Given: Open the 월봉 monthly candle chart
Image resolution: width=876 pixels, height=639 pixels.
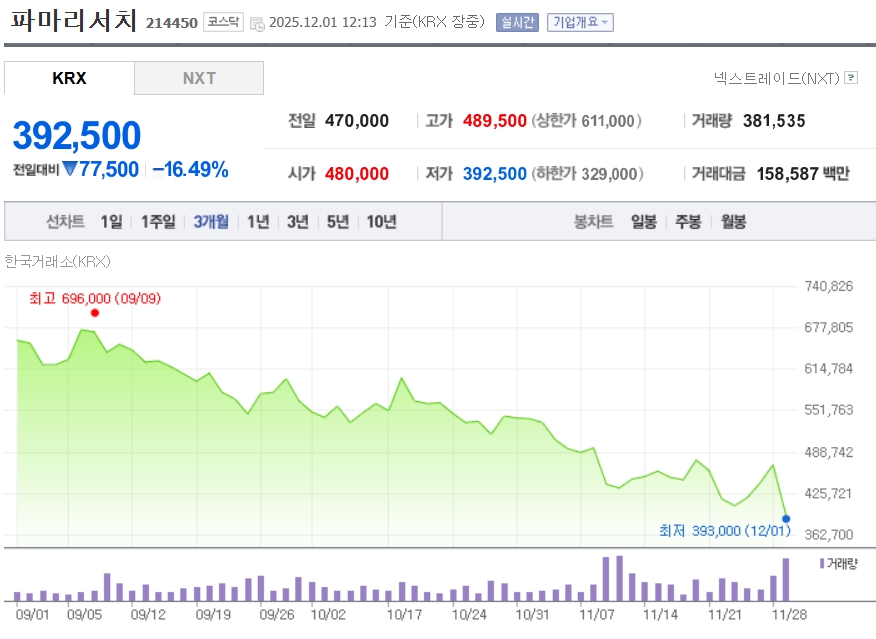Looking at the screenshot, I should pyautogui.click(x=733, y=222).
